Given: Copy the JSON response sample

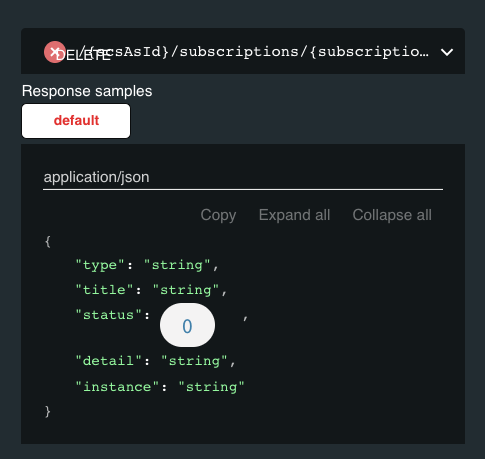Looking at the screenshot, I should pyautogui.click(x=218, y=215).
